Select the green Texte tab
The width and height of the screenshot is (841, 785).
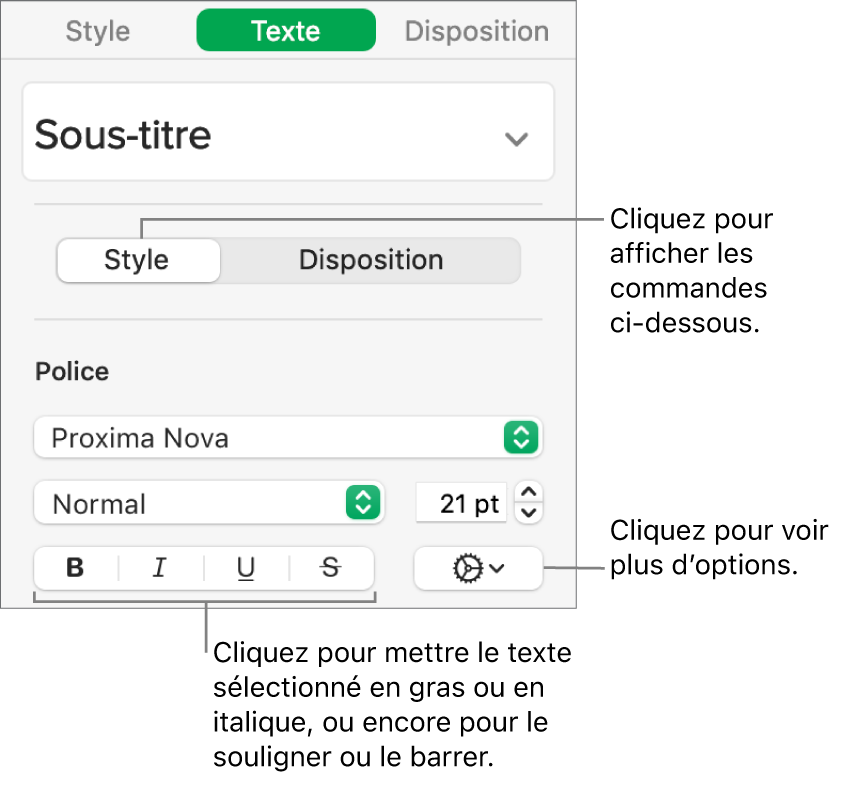tap(286, 31)
